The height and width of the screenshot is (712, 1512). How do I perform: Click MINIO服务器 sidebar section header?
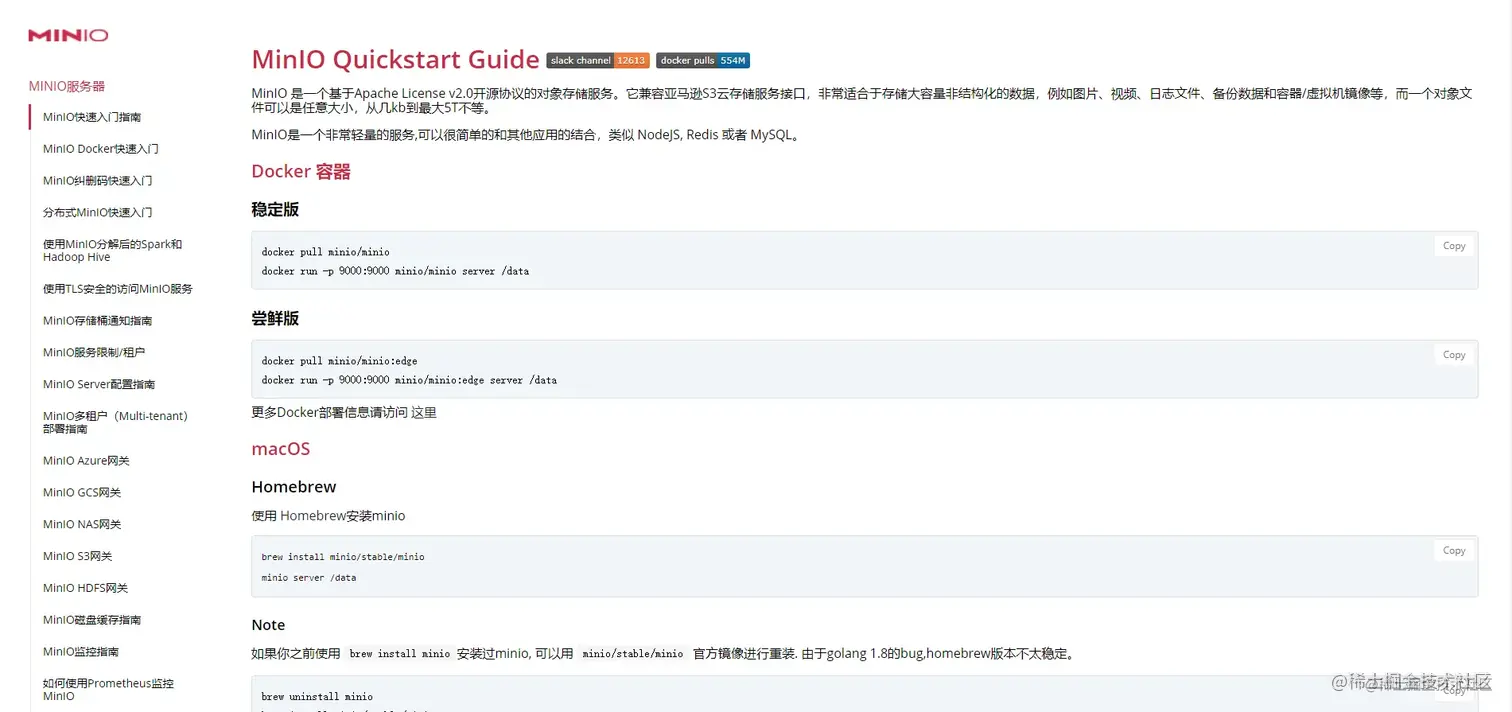(x=67, y=86)
